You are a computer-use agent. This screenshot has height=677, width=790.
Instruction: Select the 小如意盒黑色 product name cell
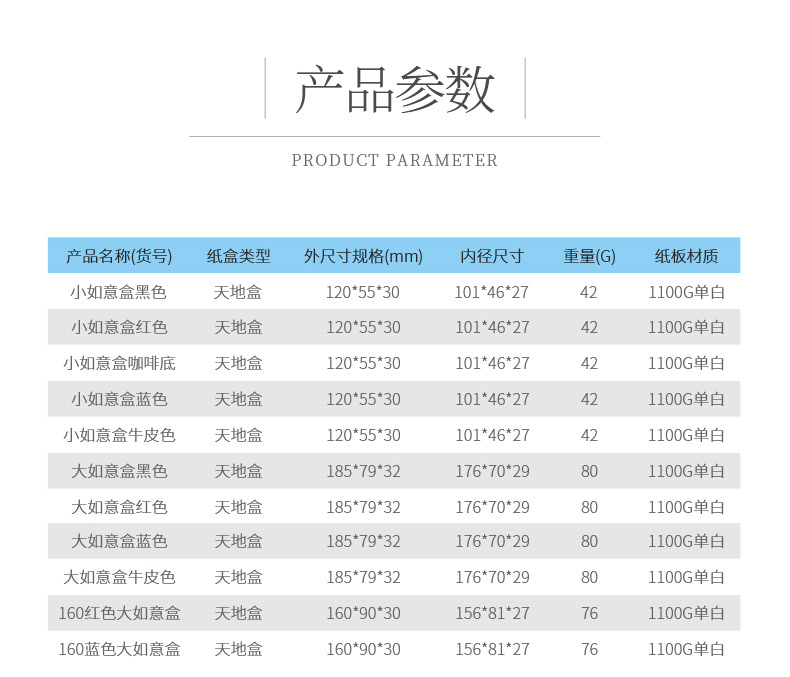[x=119, y=292]
